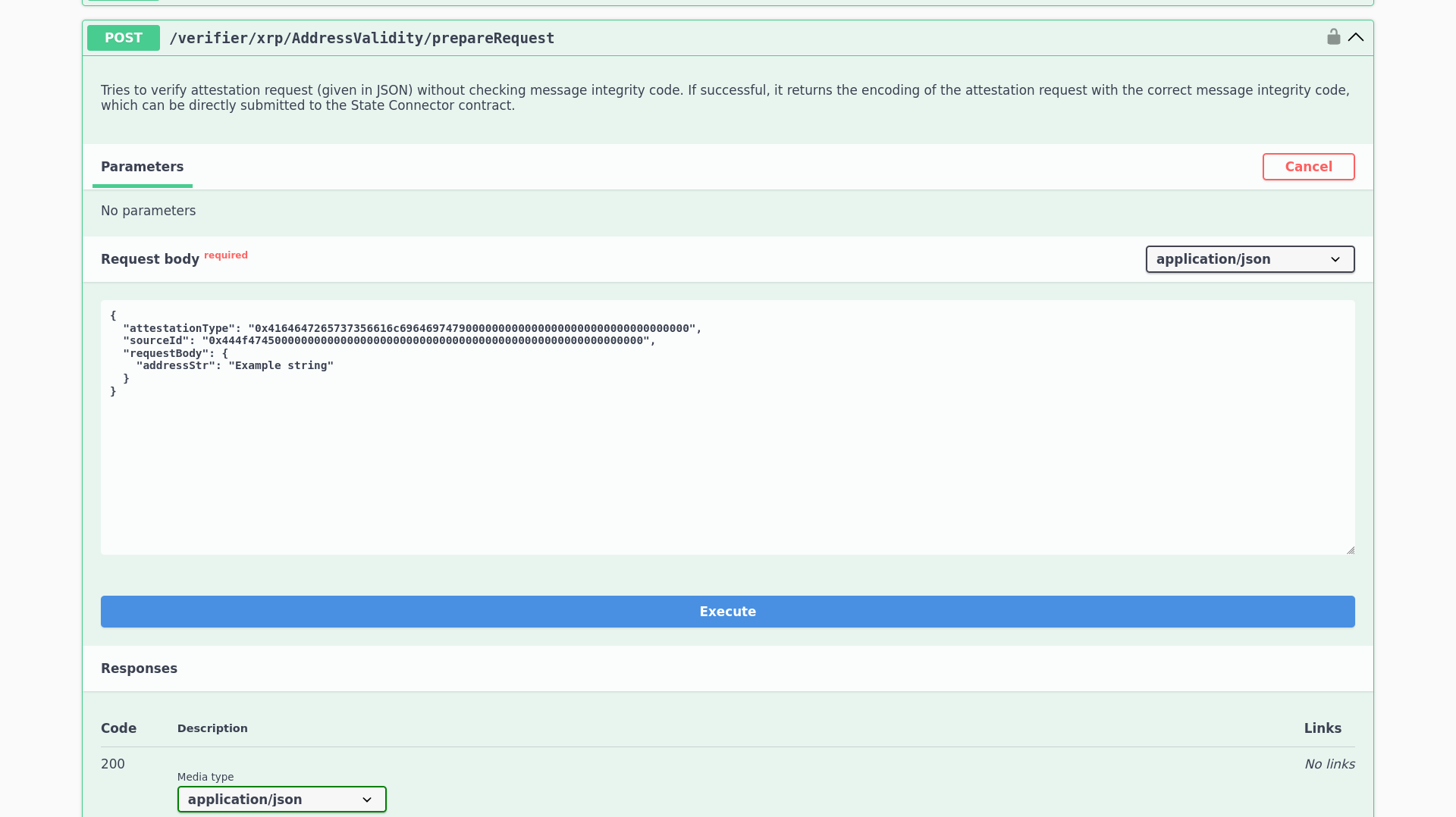Click the No links label
The height and width of the screenshot is (817, 1456).
pyautogui.click(x=1329, y=764)
